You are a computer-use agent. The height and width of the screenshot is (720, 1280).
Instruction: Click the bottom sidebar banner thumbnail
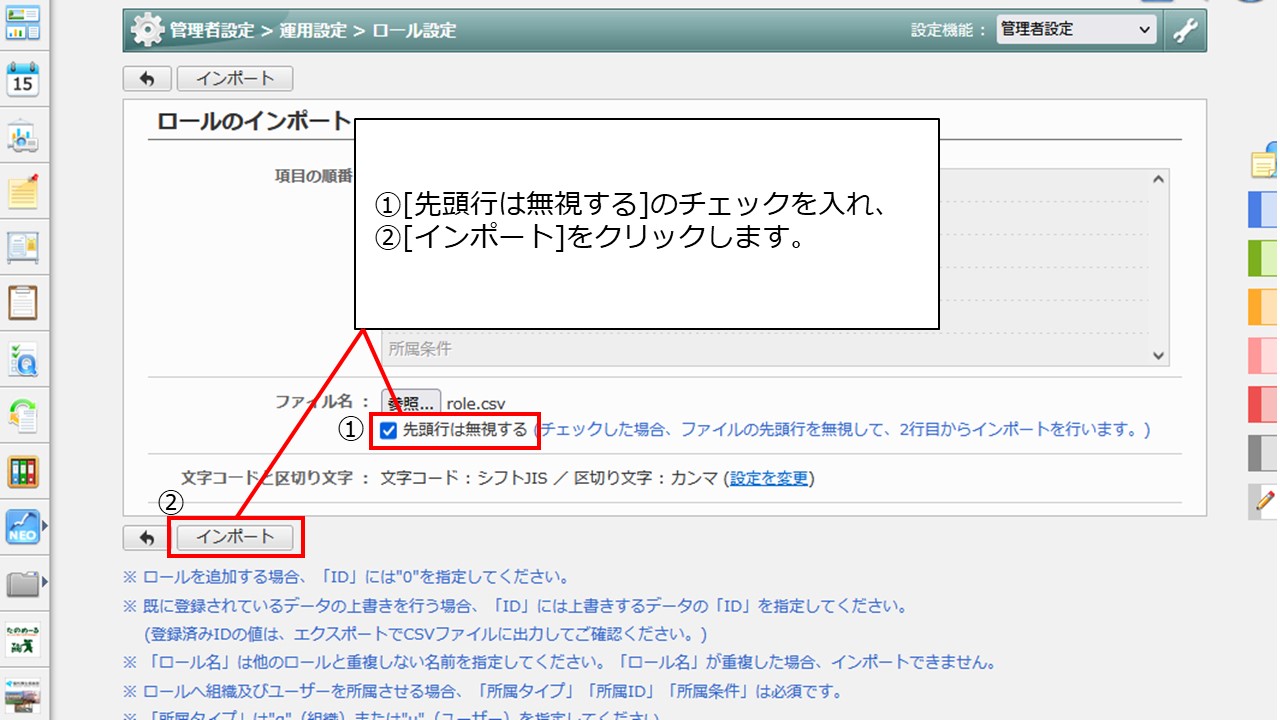pyautogui.click(x=23, y=696)
